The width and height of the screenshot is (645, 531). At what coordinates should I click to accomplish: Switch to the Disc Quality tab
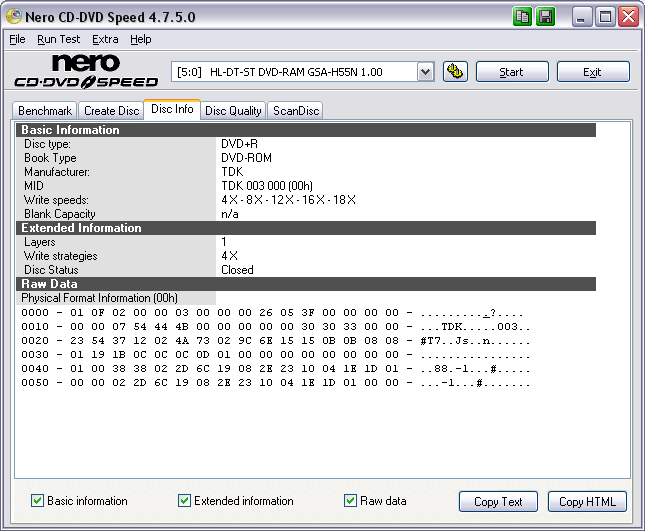pyautogui.click(x=233, y=111)
